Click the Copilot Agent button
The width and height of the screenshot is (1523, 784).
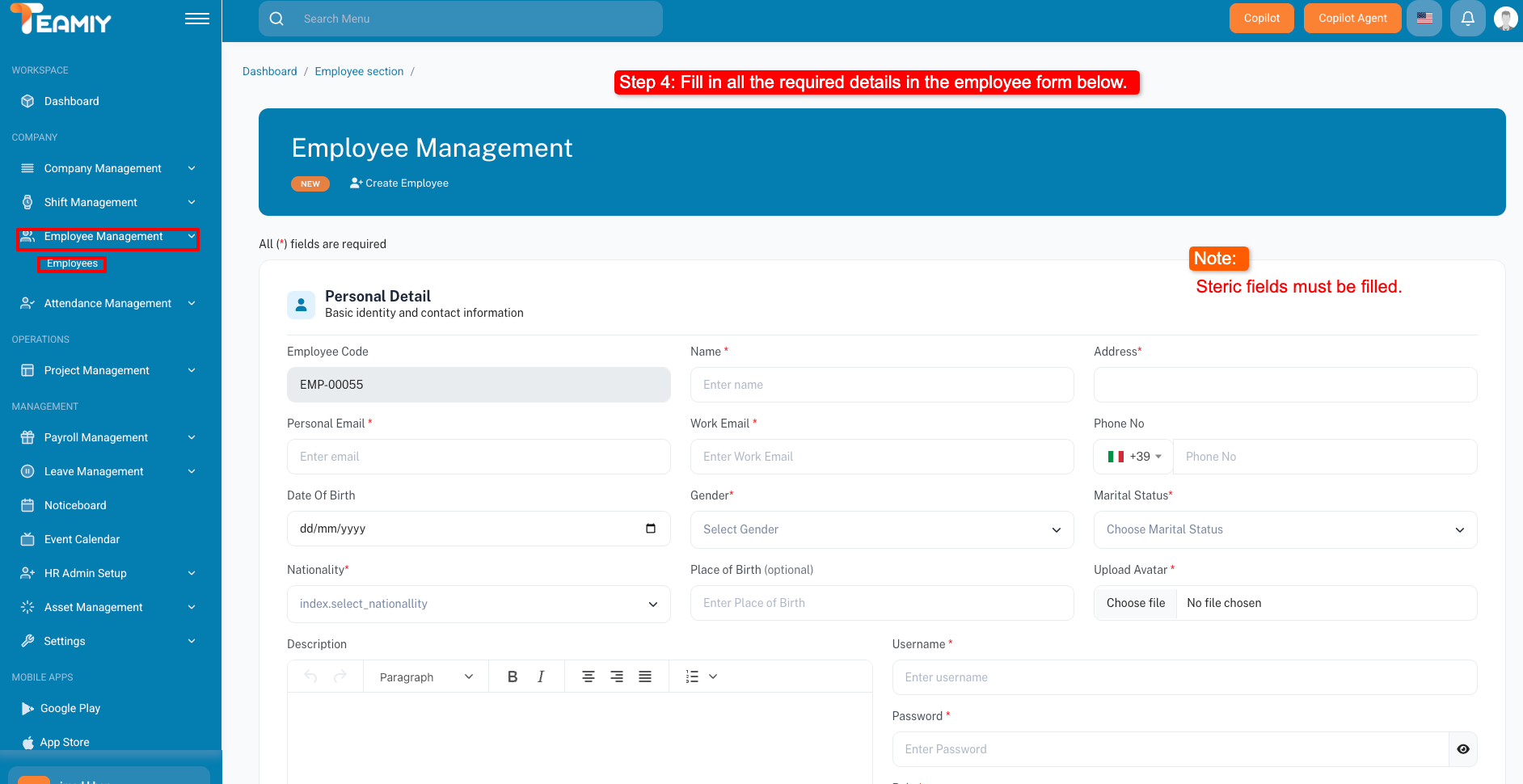(1352, 19)
